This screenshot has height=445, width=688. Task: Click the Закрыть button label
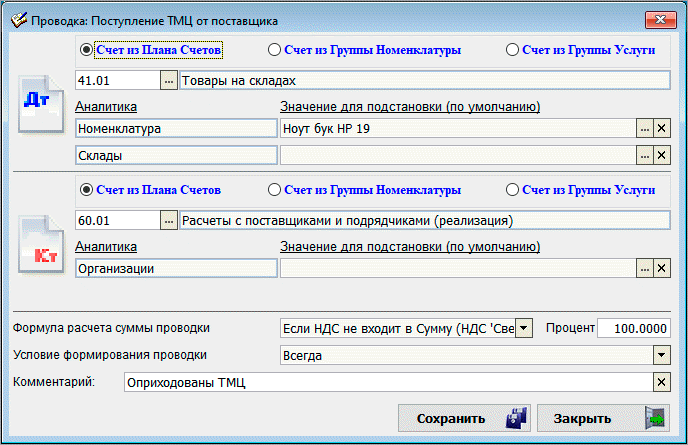pyautogui.click(x=582, y=419)
